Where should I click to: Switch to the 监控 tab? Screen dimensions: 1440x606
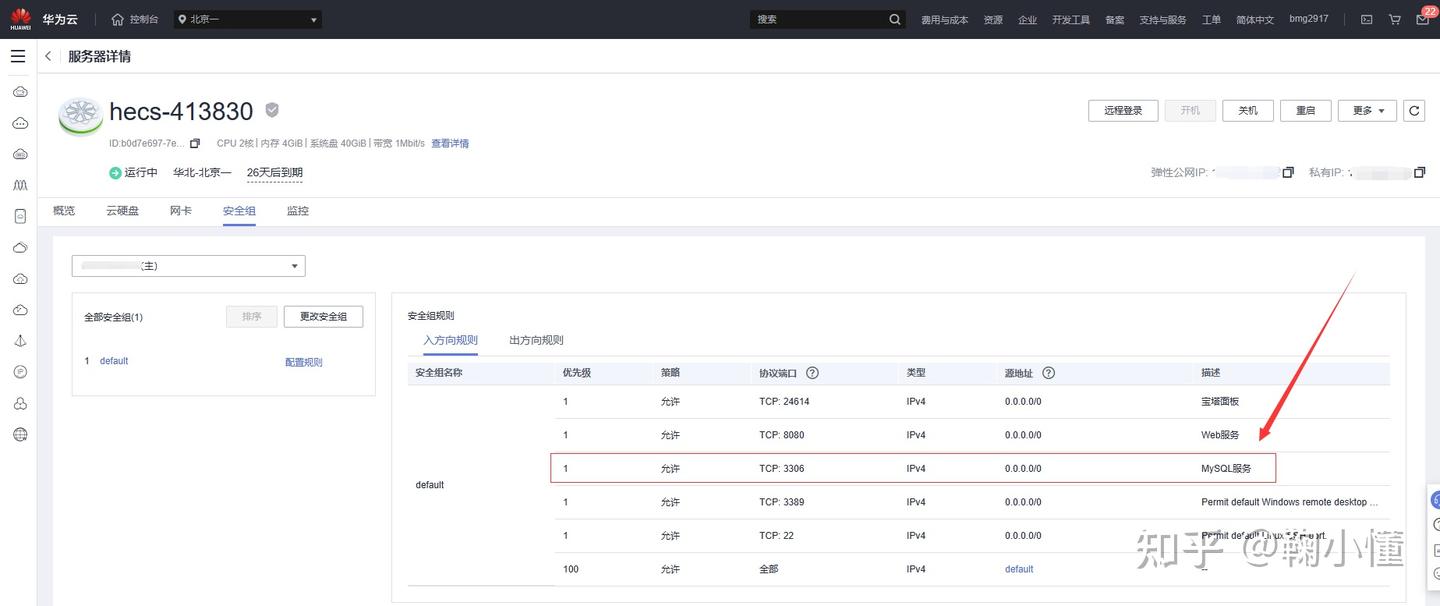(x=298, y=211)
